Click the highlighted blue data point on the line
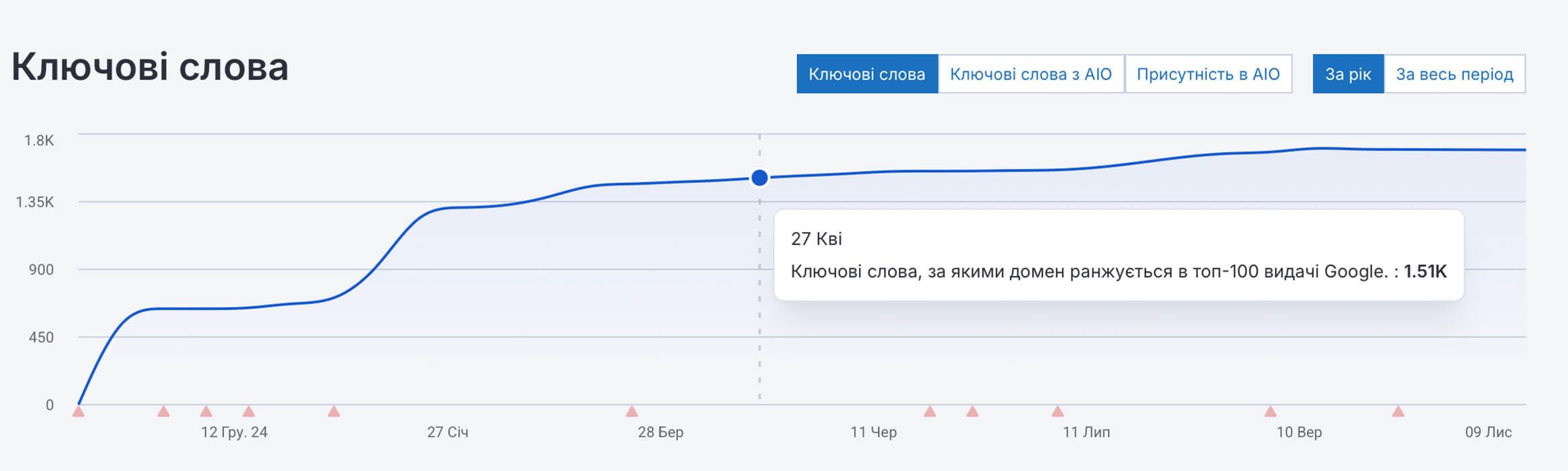 pos(759,178)
